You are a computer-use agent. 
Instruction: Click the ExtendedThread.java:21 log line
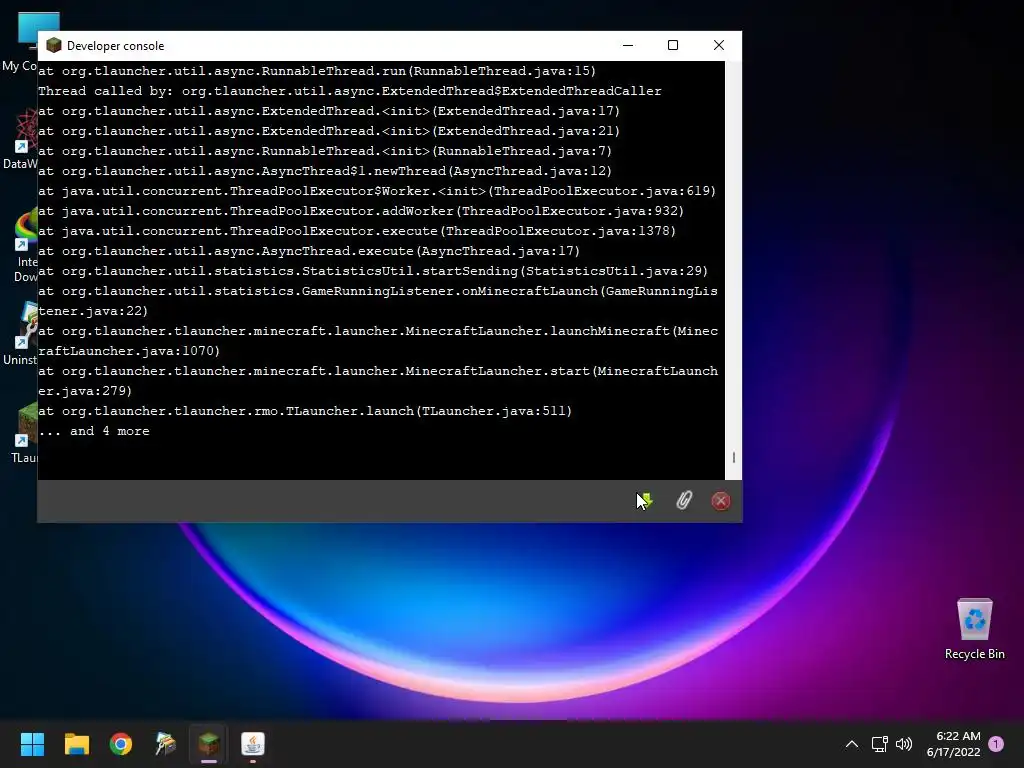(328, 131)
